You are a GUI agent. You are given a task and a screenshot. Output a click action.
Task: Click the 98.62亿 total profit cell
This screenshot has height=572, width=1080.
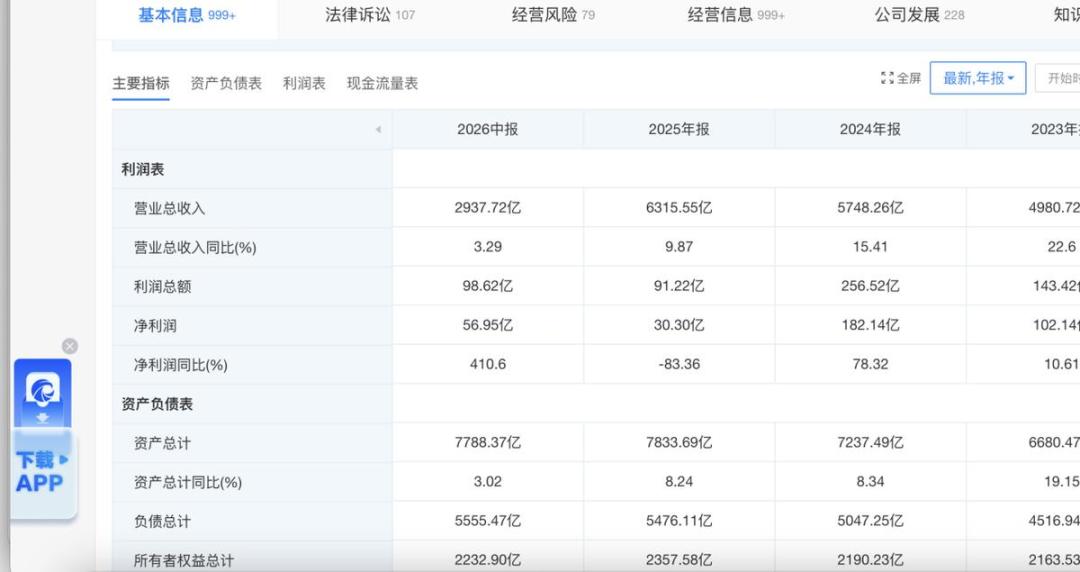click(488, 286)
